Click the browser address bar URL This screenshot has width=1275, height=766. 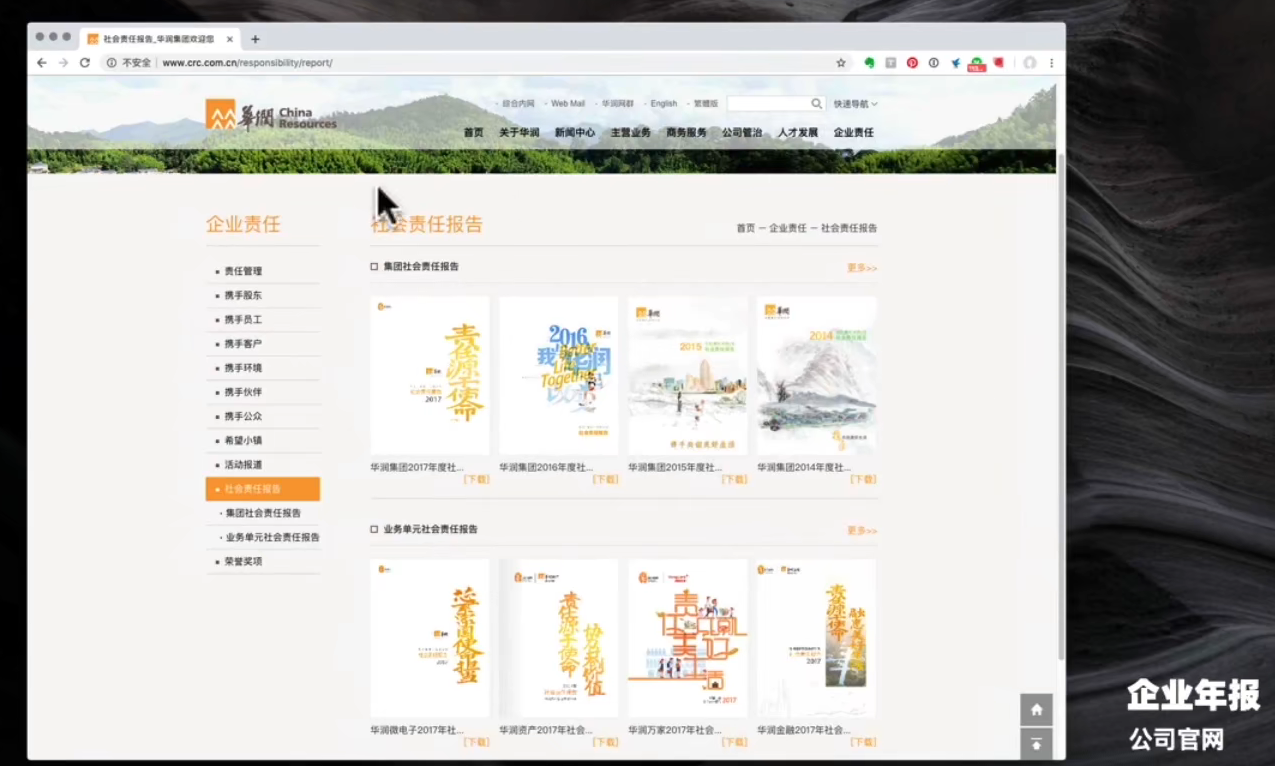[x=247, y=63]
